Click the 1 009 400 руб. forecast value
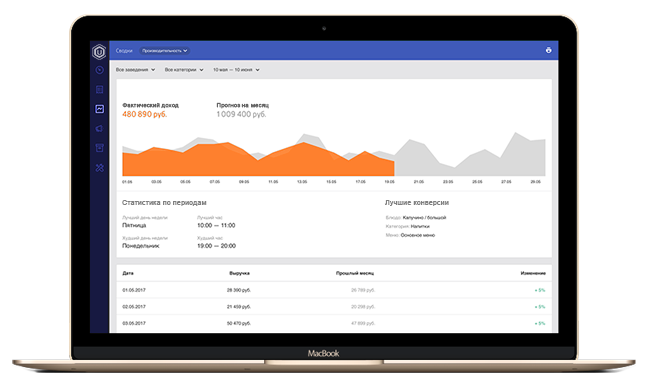Screen dimensions: 650x390 coord(241,114)
